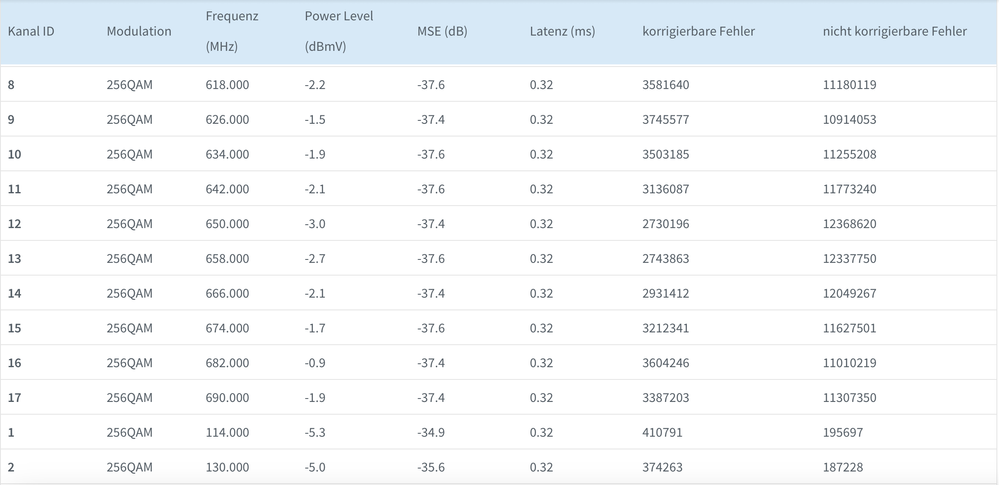The image size is (999, 485).
Task: Click frequency value 682.000
Action: point(227,363)
